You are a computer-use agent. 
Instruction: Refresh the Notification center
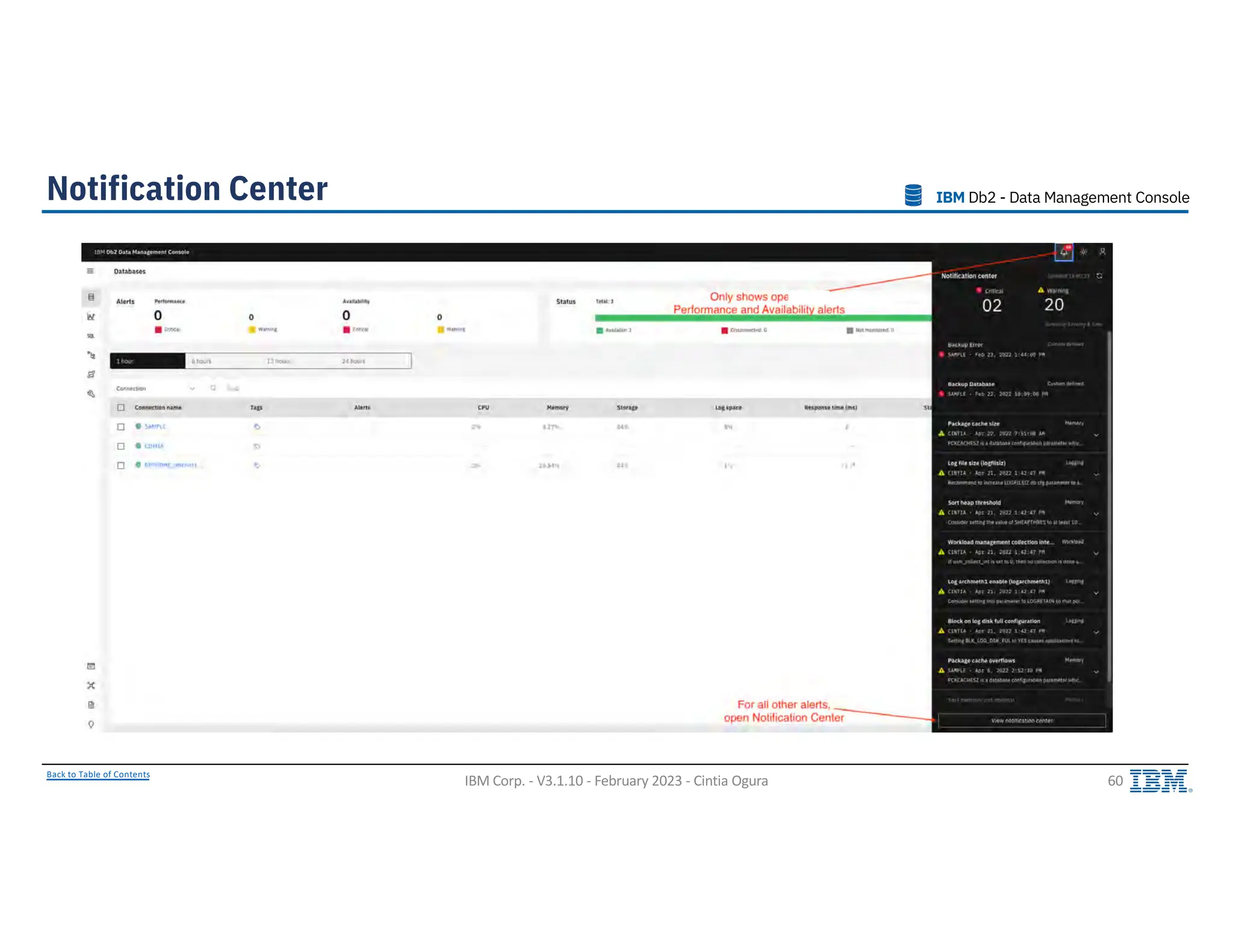(1099, 276)
